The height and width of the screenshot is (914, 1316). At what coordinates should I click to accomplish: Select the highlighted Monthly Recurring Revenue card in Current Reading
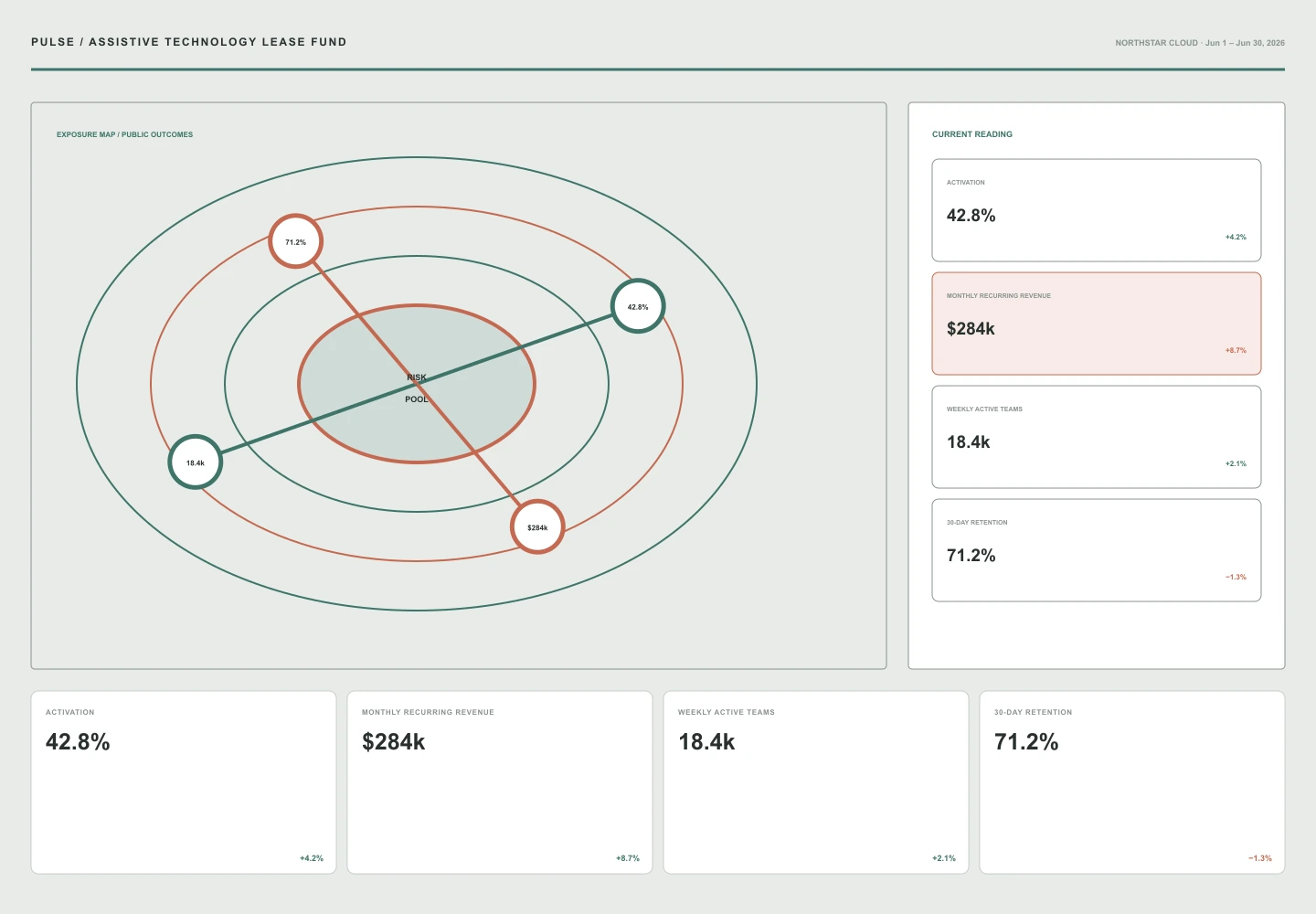[1097, 324]
